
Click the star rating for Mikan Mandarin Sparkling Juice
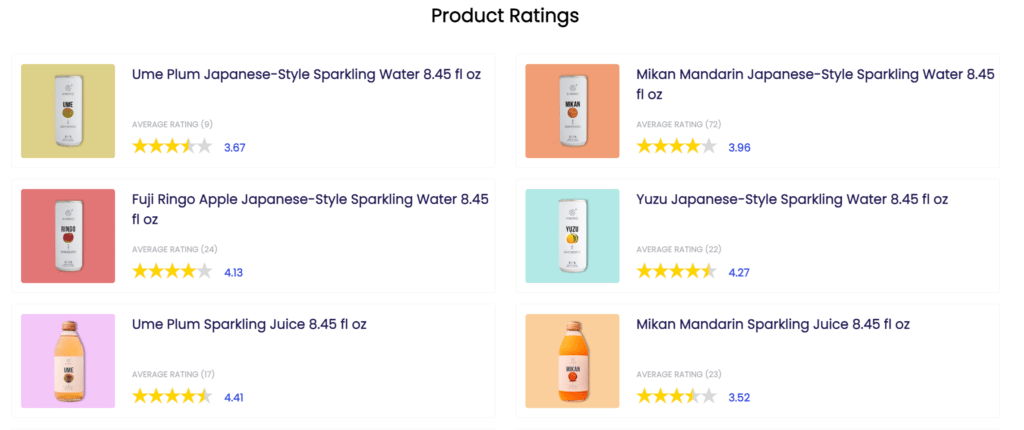point(676,397)
